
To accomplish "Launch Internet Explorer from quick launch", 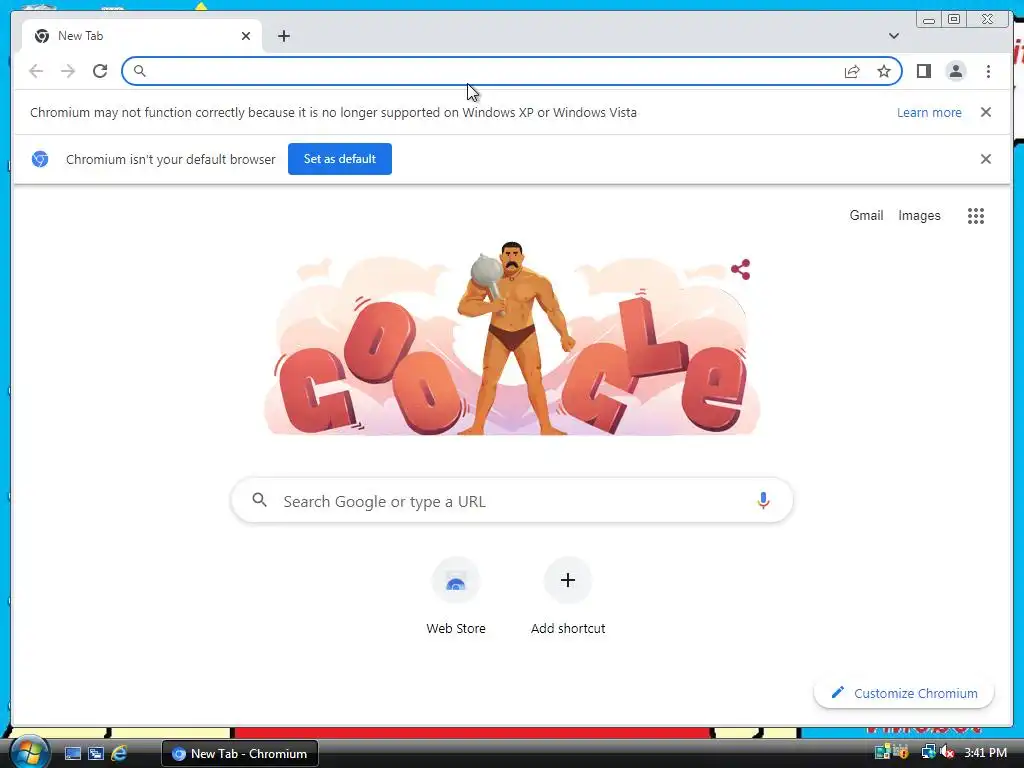I will 119,754.
